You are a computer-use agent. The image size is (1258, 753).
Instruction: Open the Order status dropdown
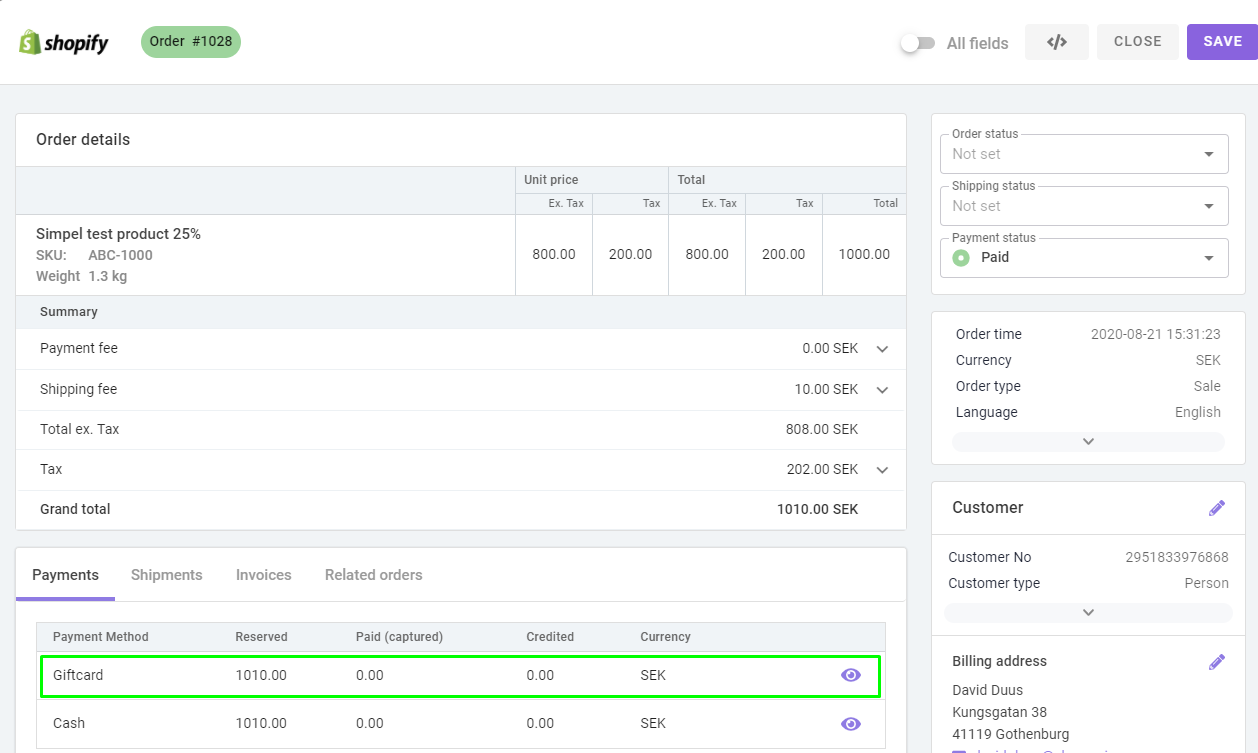[1085, 154]
